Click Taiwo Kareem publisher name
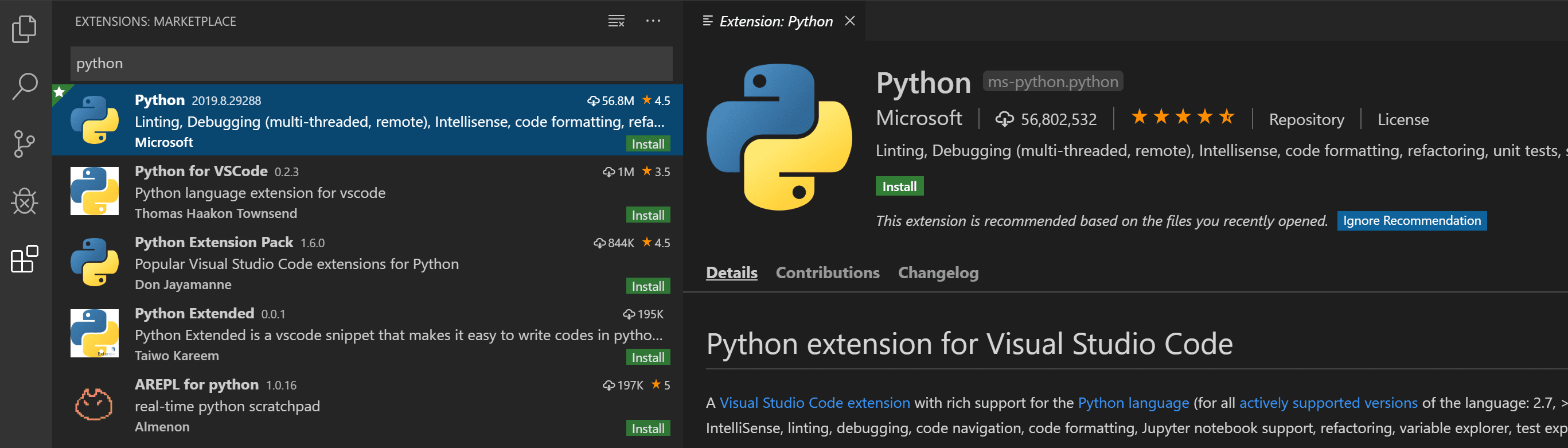This screenshot has width=1568, height=448. tap(177, 356)
